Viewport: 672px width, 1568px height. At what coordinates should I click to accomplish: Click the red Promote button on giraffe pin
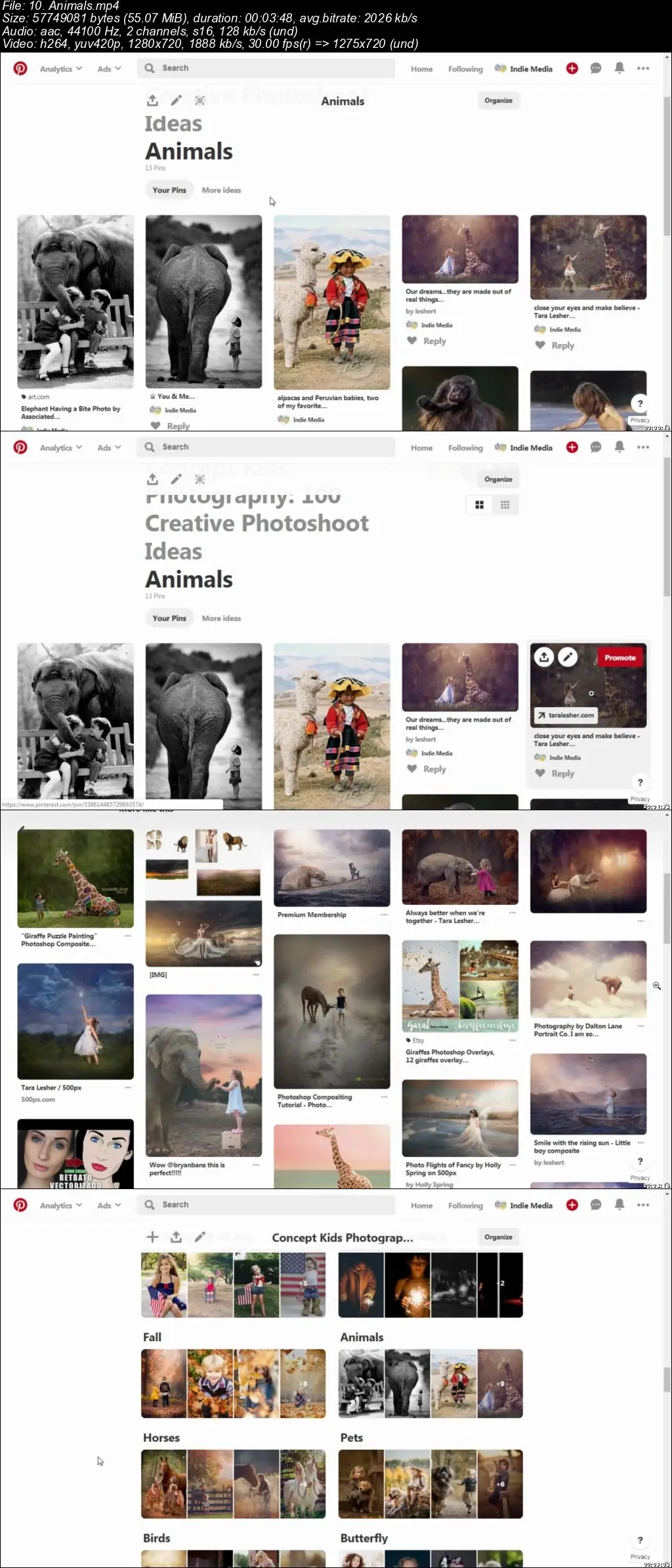[x=620, y=657]
